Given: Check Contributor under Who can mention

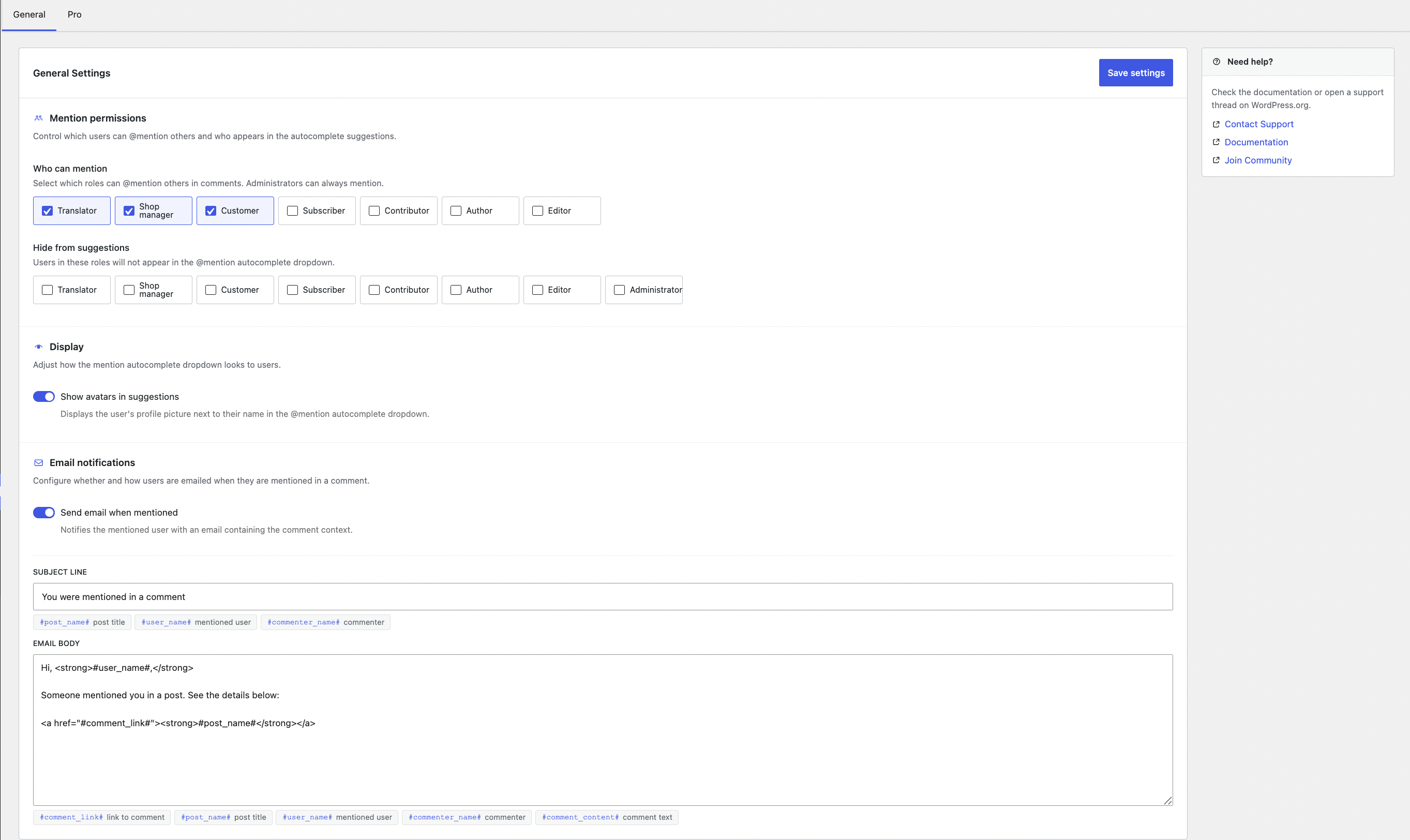Looking at the screenshot, I should [374, 211].
